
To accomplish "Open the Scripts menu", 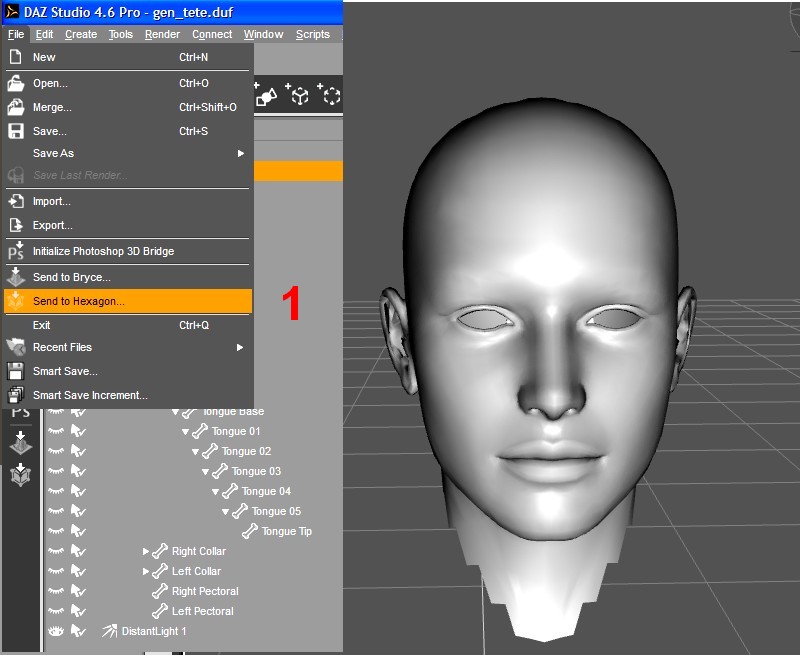I will tap(313, 34).
